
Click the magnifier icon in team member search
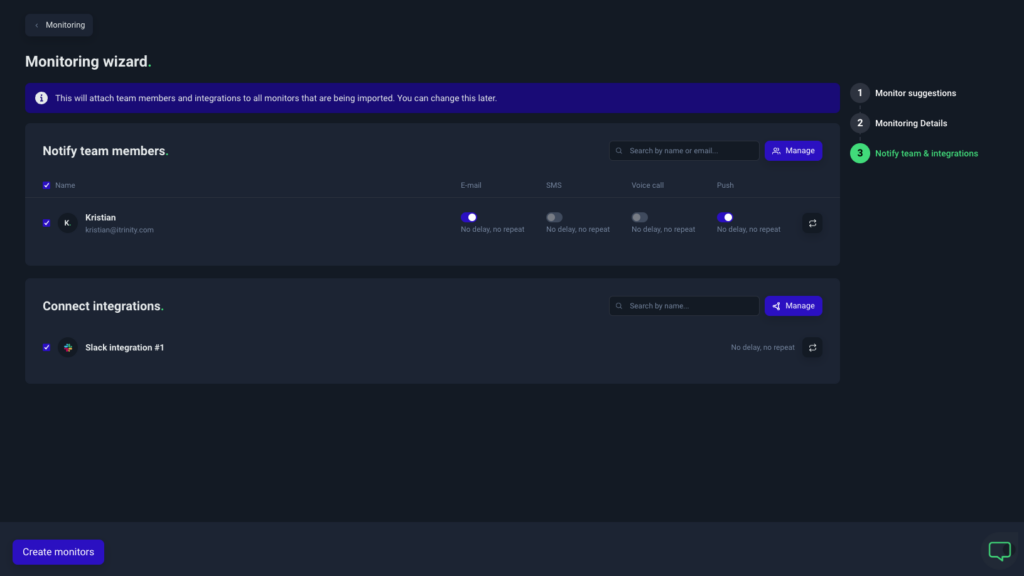(x=620, y=150)
